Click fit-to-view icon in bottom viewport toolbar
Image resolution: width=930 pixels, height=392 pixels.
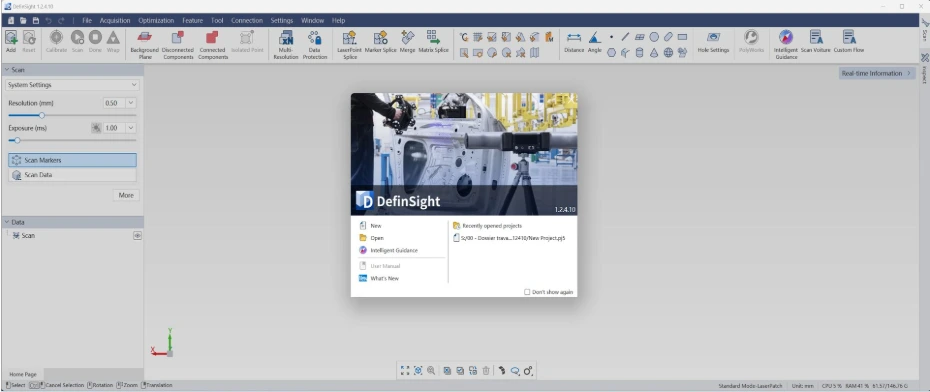[x=405, y=371]
